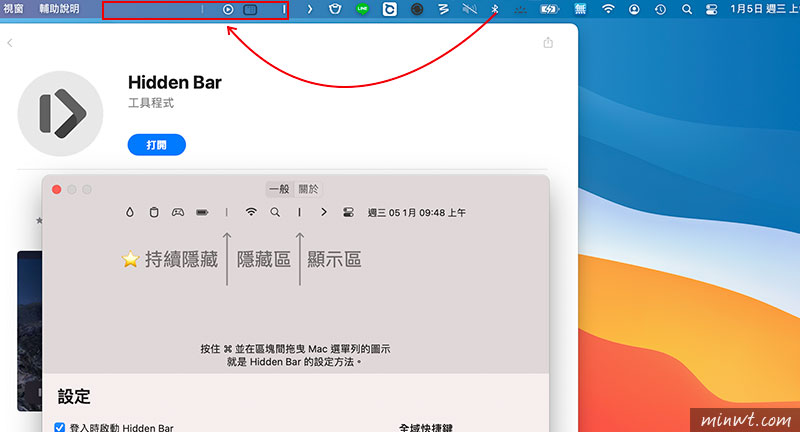Click the Hidden Bar chevron in menu bar

click(x=310, y=9)
